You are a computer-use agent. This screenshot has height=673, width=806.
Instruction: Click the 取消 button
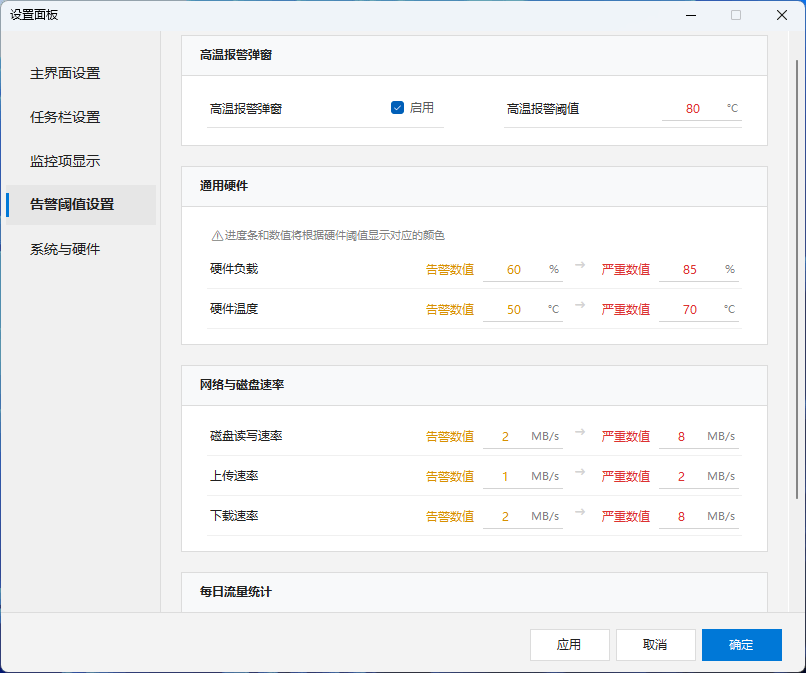point(655,645)
